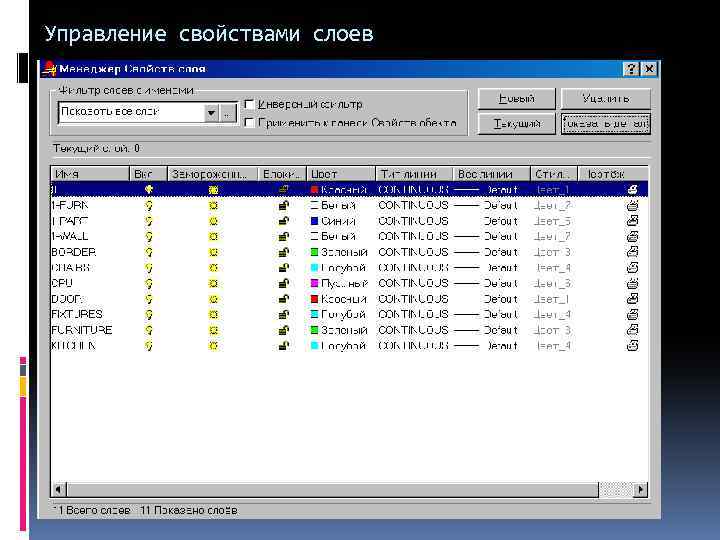This screenshot has width=720, height=540.
Task: Sort by the Тип линии column header
Action: coord(414,174)
